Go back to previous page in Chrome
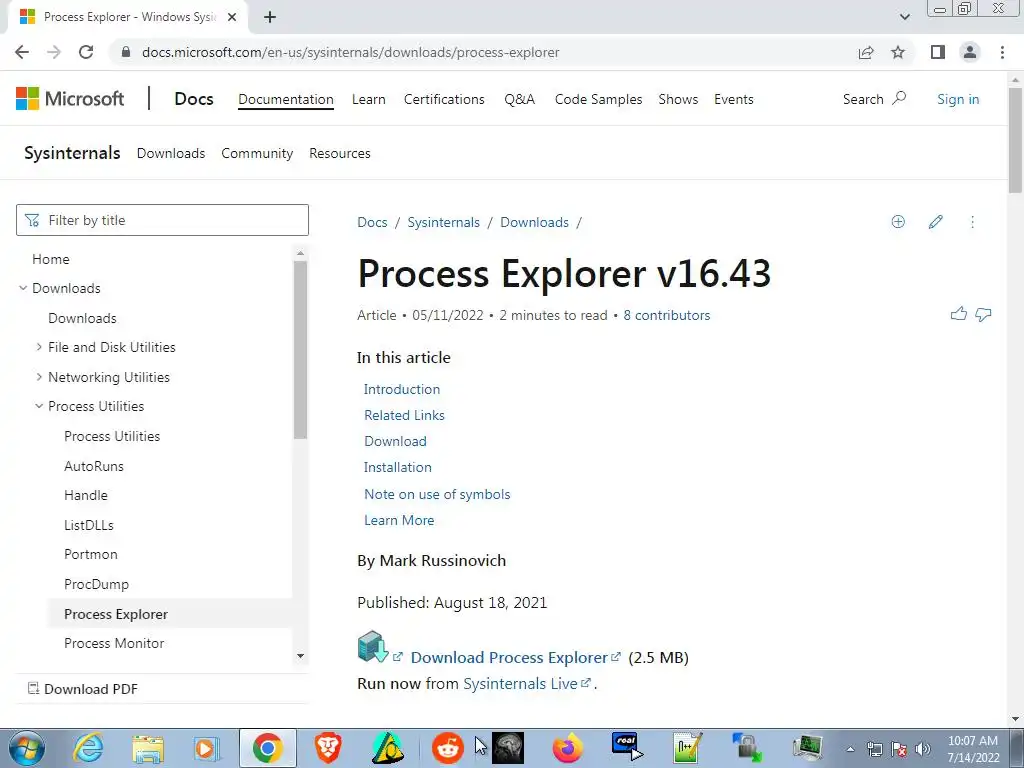Screen dimensions: 1024x768 point(22,52)
